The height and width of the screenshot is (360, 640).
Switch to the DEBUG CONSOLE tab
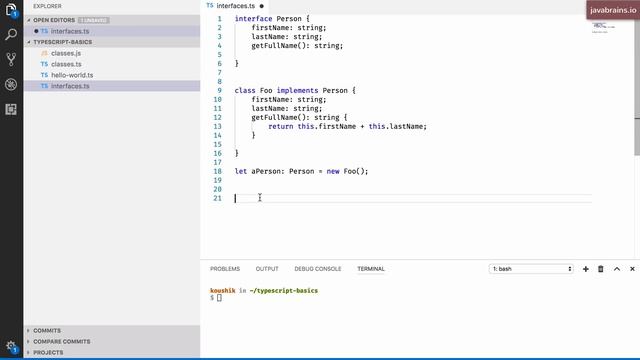point(318,269)
